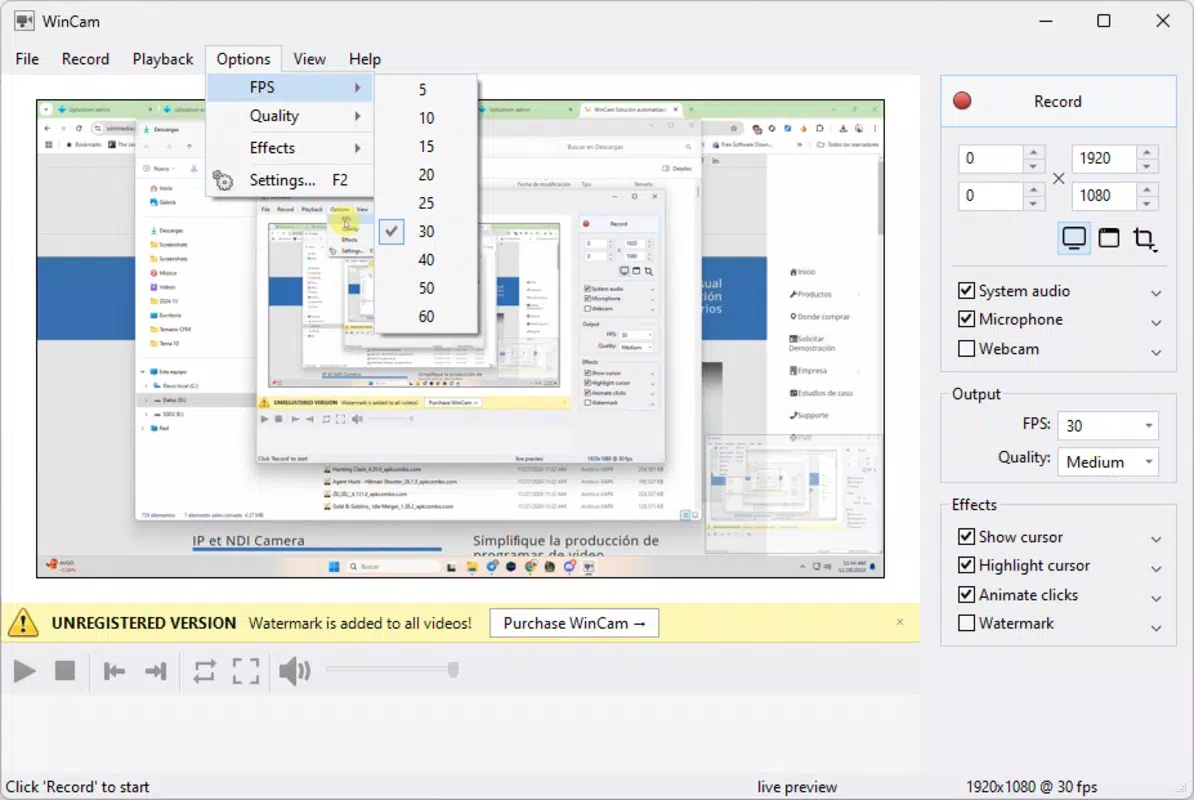The image size is (1194, 800).
Task: Expand Animate clicks options chevron
Action: pos(1156,598)
